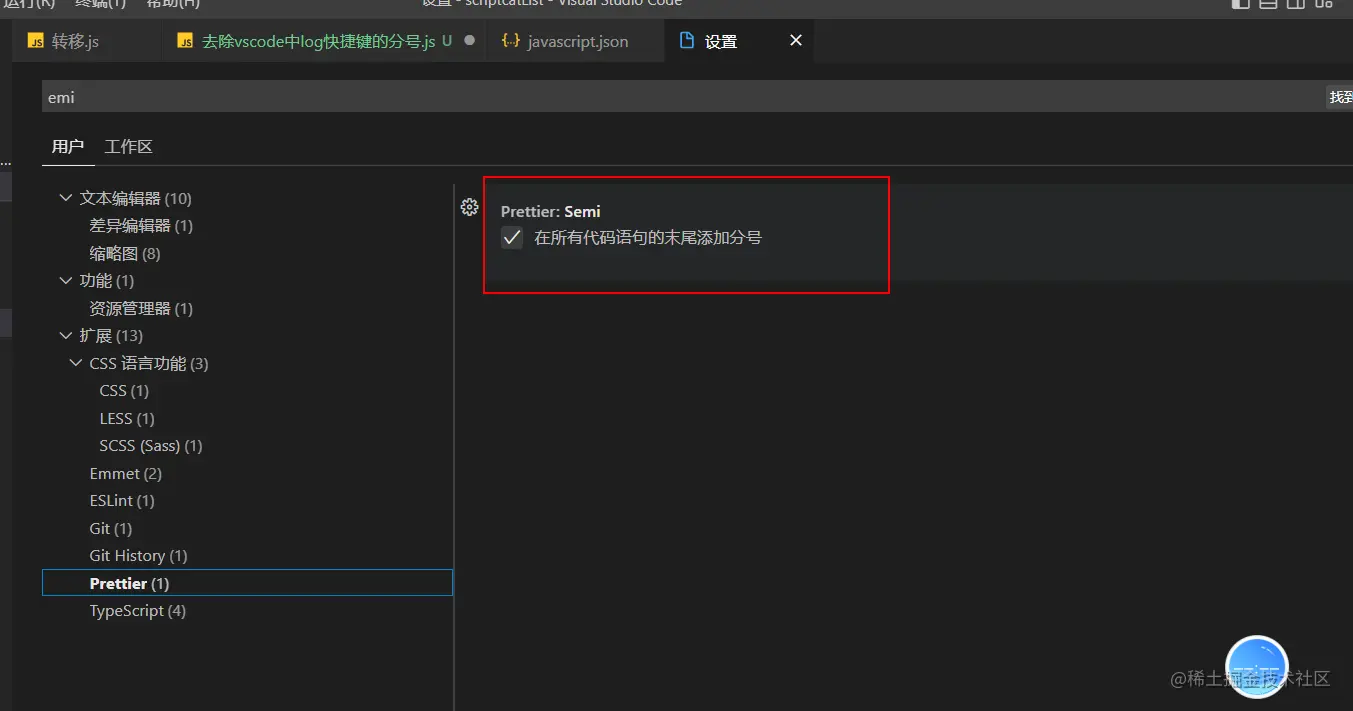This screenshot has height=711, width=1353.
Task: Open the gear icon beside Prettier: Semi setting
Action: tap(470, 207)
